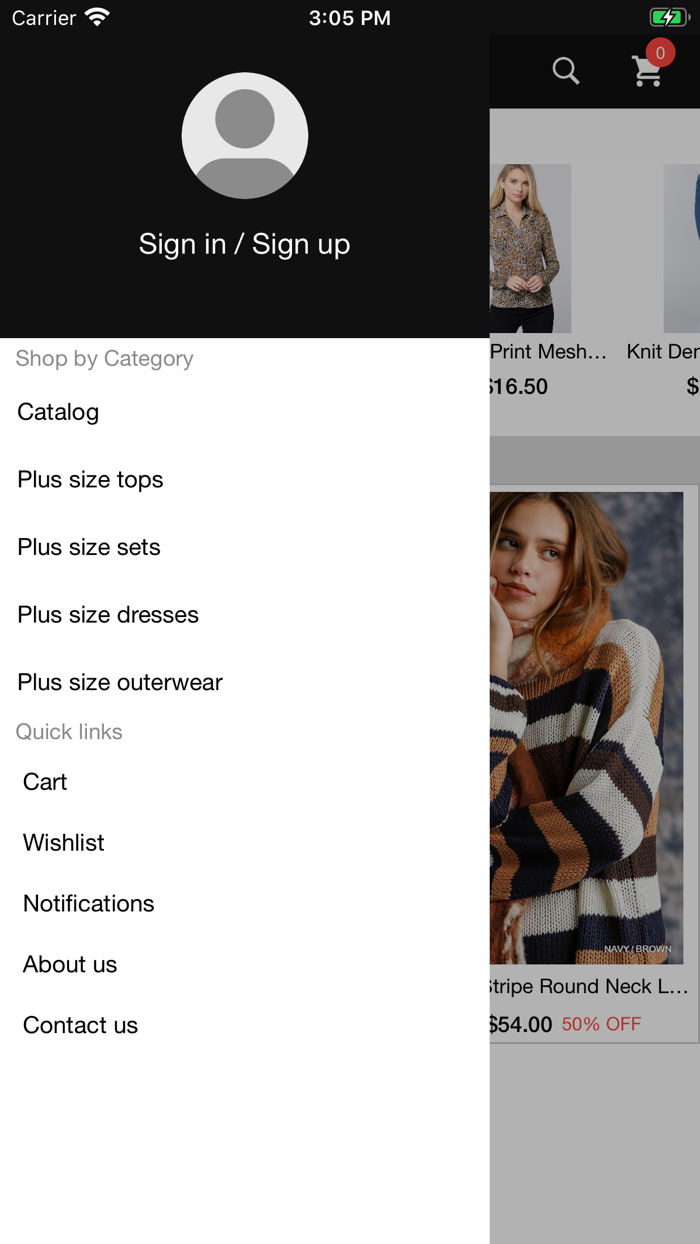700x1244 pixels.
Task: Open Notifications quick link
Action: pos(89,904)
